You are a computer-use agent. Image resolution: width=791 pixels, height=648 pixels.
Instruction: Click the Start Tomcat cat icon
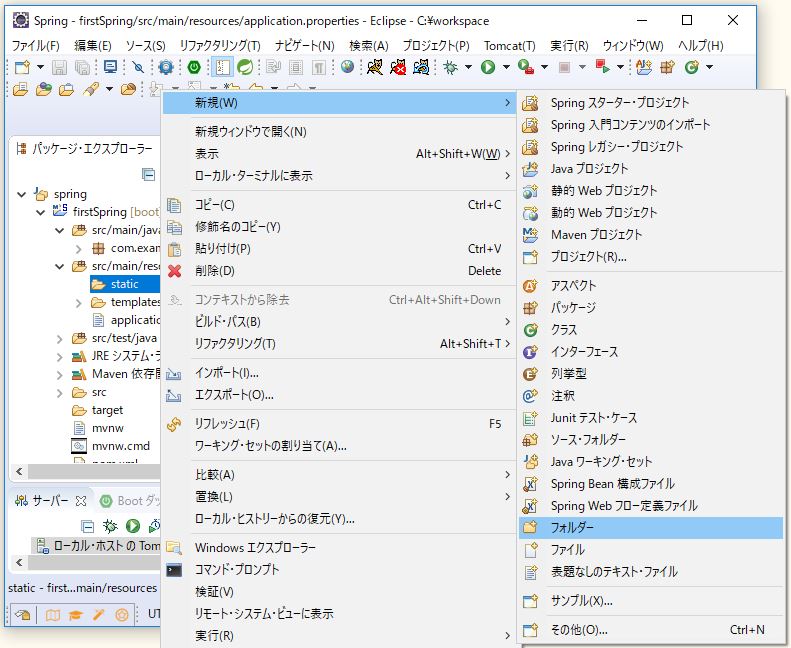coord(375,67)
